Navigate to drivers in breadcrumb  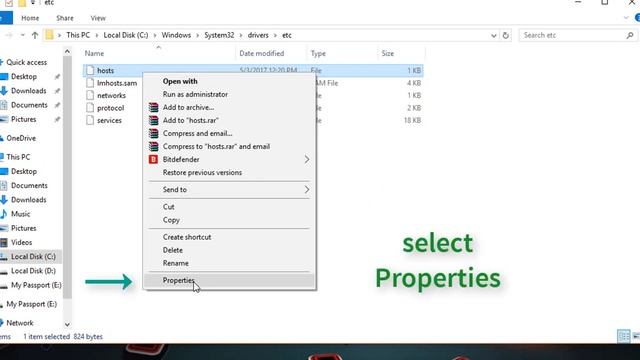[258, 35]
